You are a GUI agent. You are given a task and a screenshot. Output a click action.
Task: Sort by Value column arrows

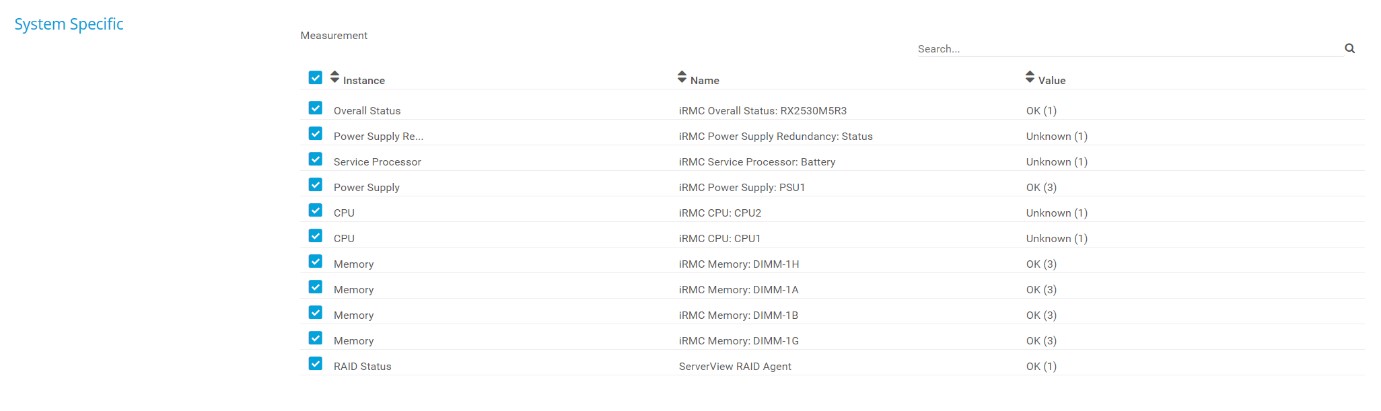tap(1030, 77)
